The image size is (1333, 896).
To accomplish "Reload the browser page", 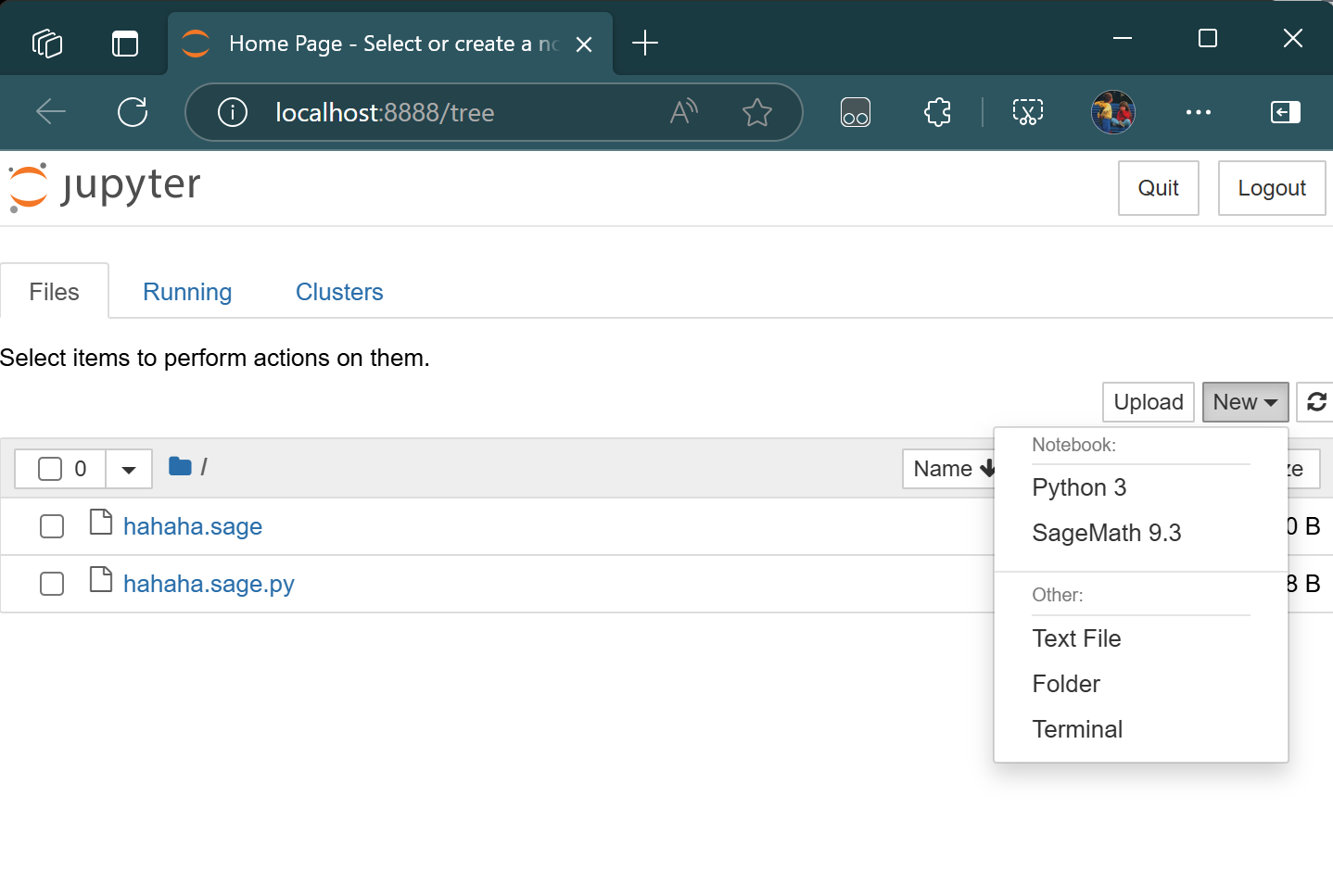I will [133, 112].
